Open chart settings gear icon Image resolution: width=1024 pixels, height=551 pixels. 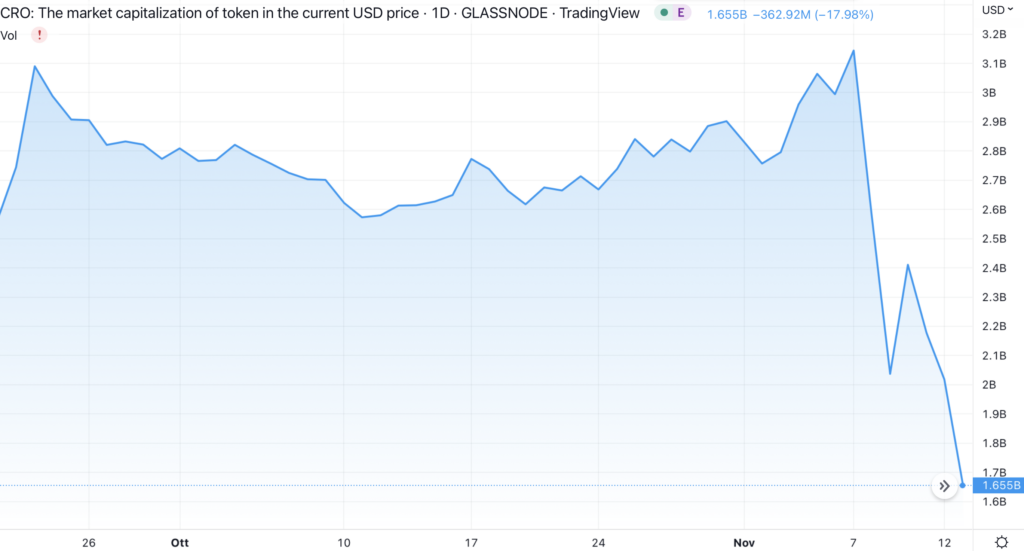pyautogui.click(x=1001, y=541)
